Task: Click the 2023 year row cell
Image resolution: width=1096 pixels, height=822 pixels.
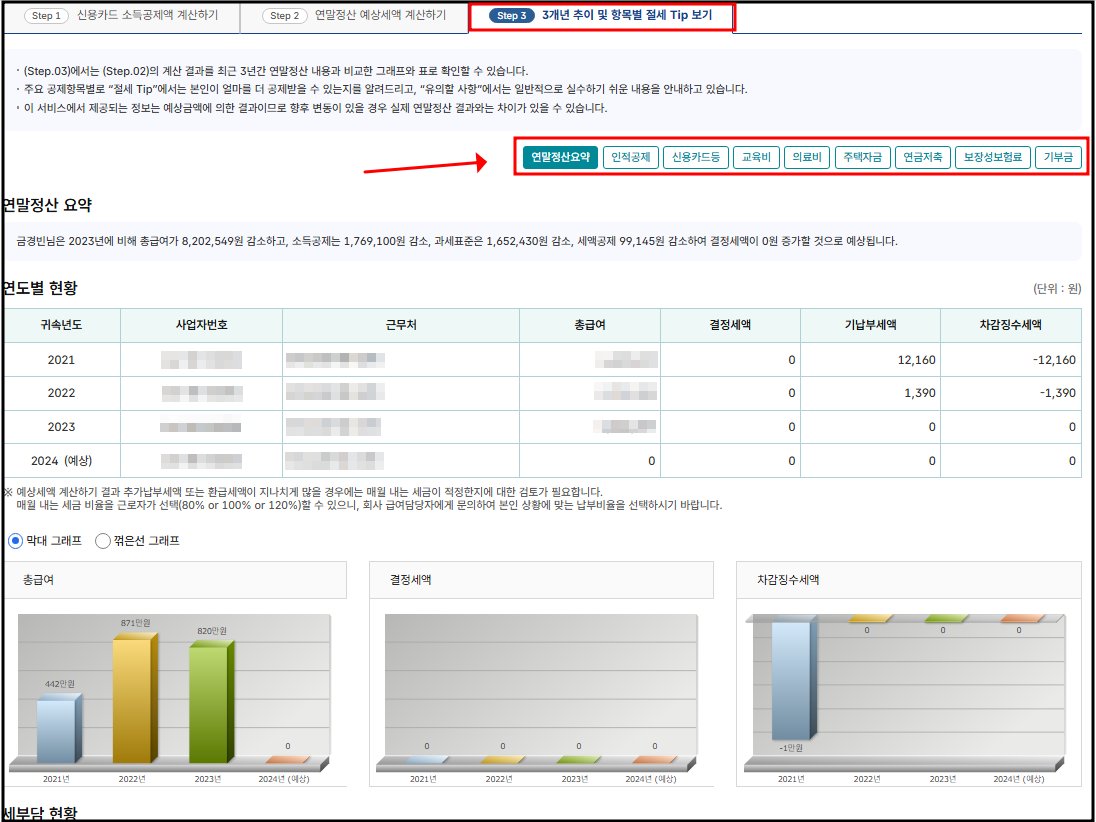Action: [62, 427]
